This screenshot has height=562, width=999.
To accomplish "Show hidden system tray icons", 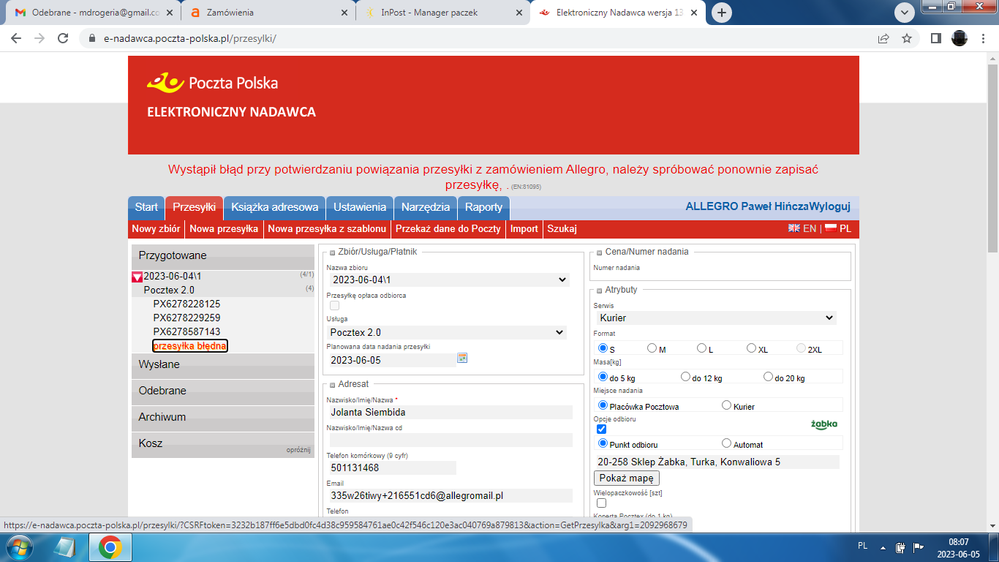I will 882,547.
